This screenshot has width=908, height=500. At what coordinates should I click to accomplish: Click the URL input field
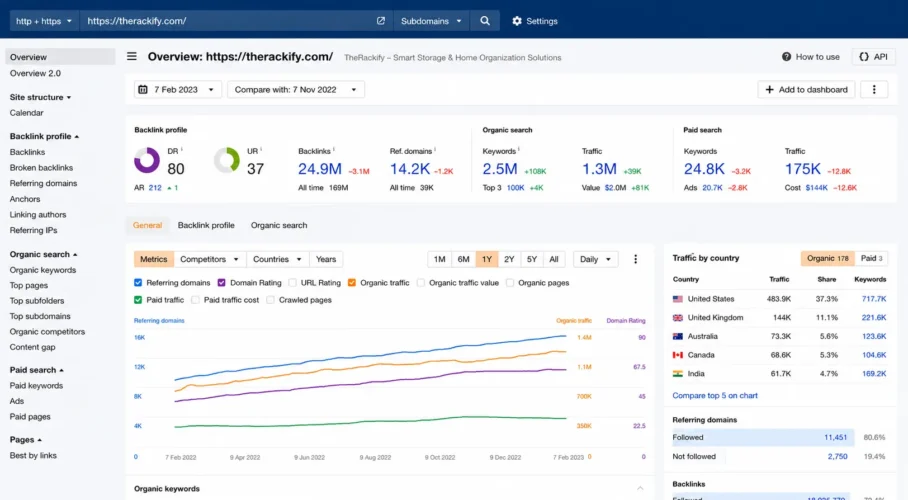point(230,21)
